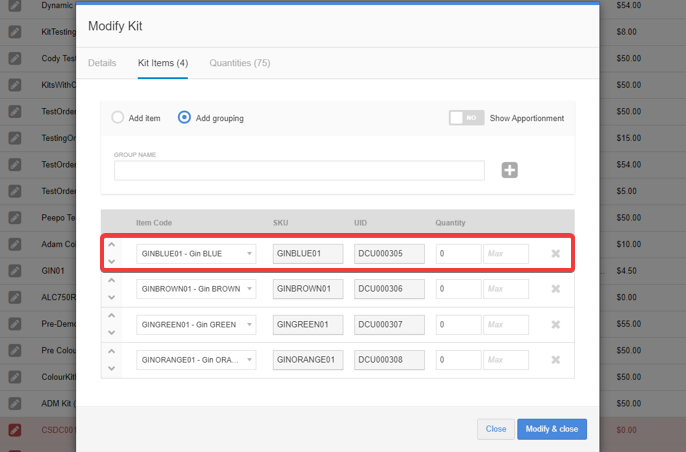Open the GINBLUE01 - Gin BLUE dropdown

tap(196, 254)
